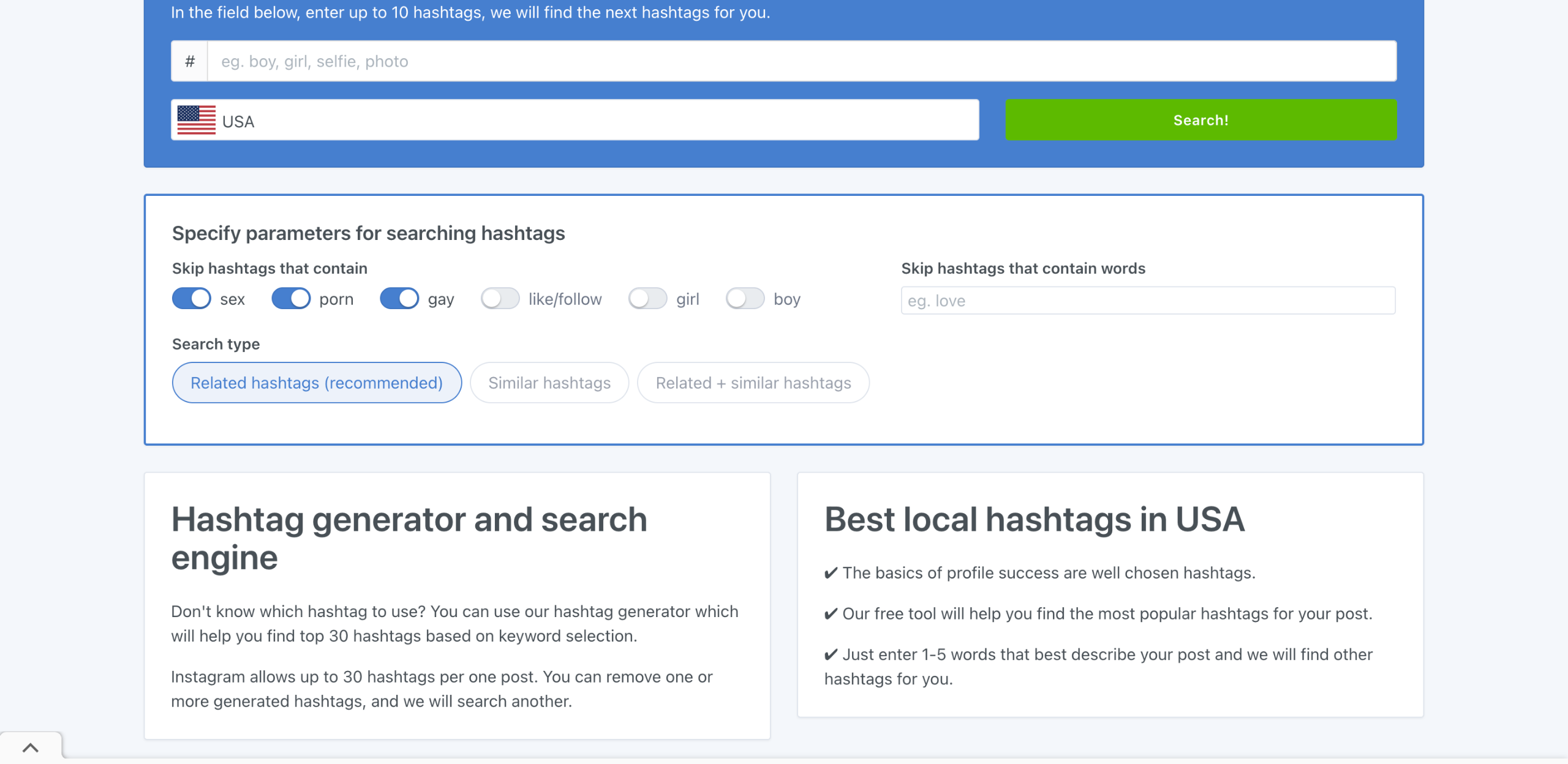
Task: Disable the sex filter toggle
Action: [191, 299]
